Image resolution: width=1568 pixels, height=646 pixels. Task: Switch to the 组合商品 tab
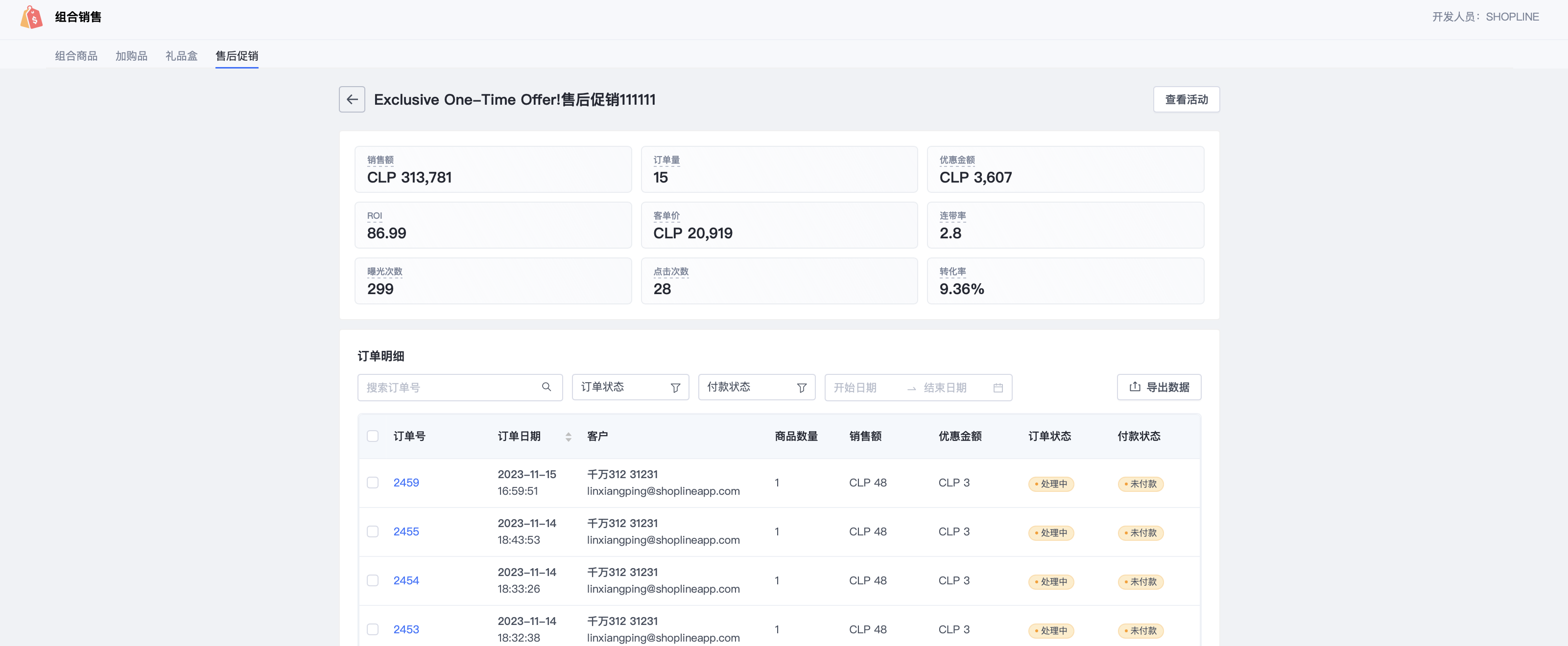pyautogui.click(x=76, y=56)
